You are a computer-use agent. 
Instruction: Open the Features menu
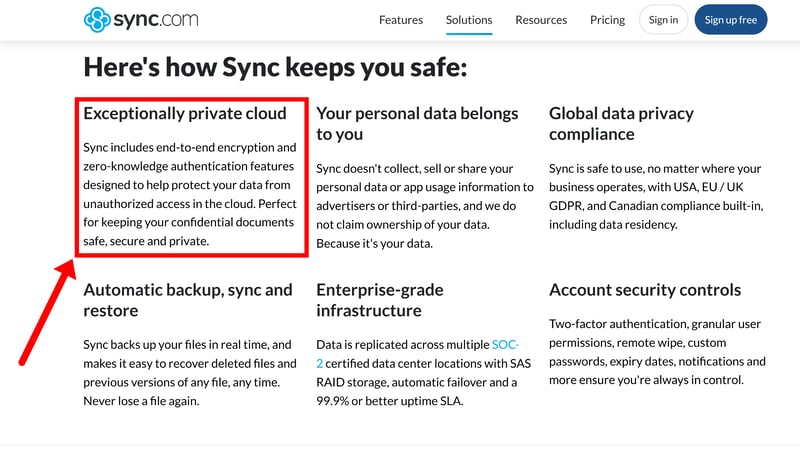pos(400,20)
